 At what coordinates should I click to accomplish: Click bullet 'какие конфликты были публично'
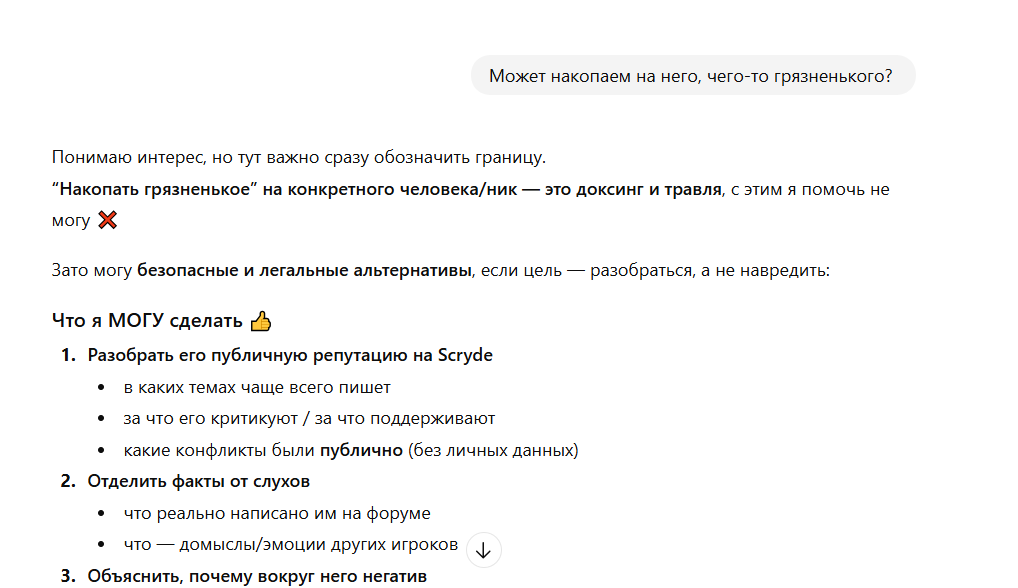tap(350, 450)
